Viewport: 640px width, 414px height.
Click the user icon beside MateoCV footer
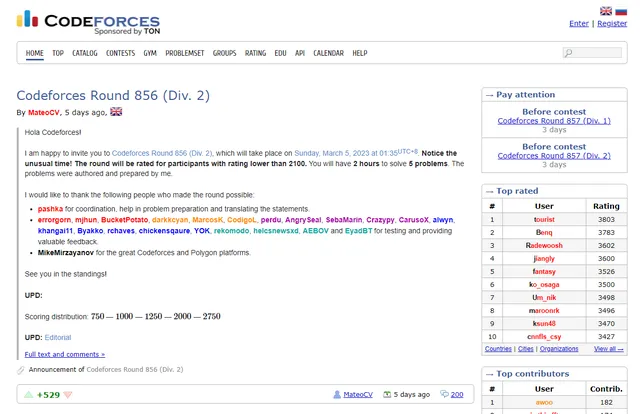(x=337, y=394)
